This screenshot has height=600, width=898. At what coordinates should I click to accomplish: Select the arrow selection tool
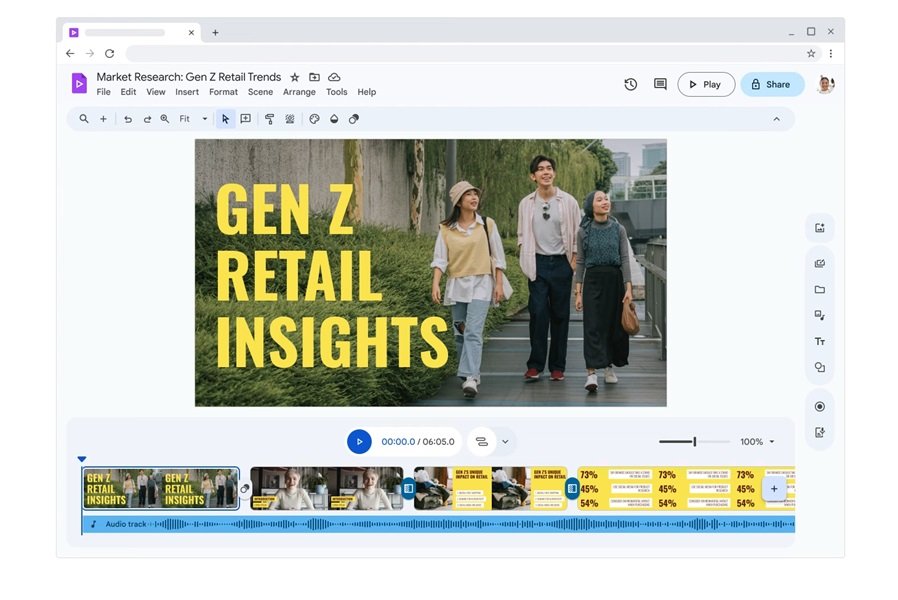pos(225,118)
